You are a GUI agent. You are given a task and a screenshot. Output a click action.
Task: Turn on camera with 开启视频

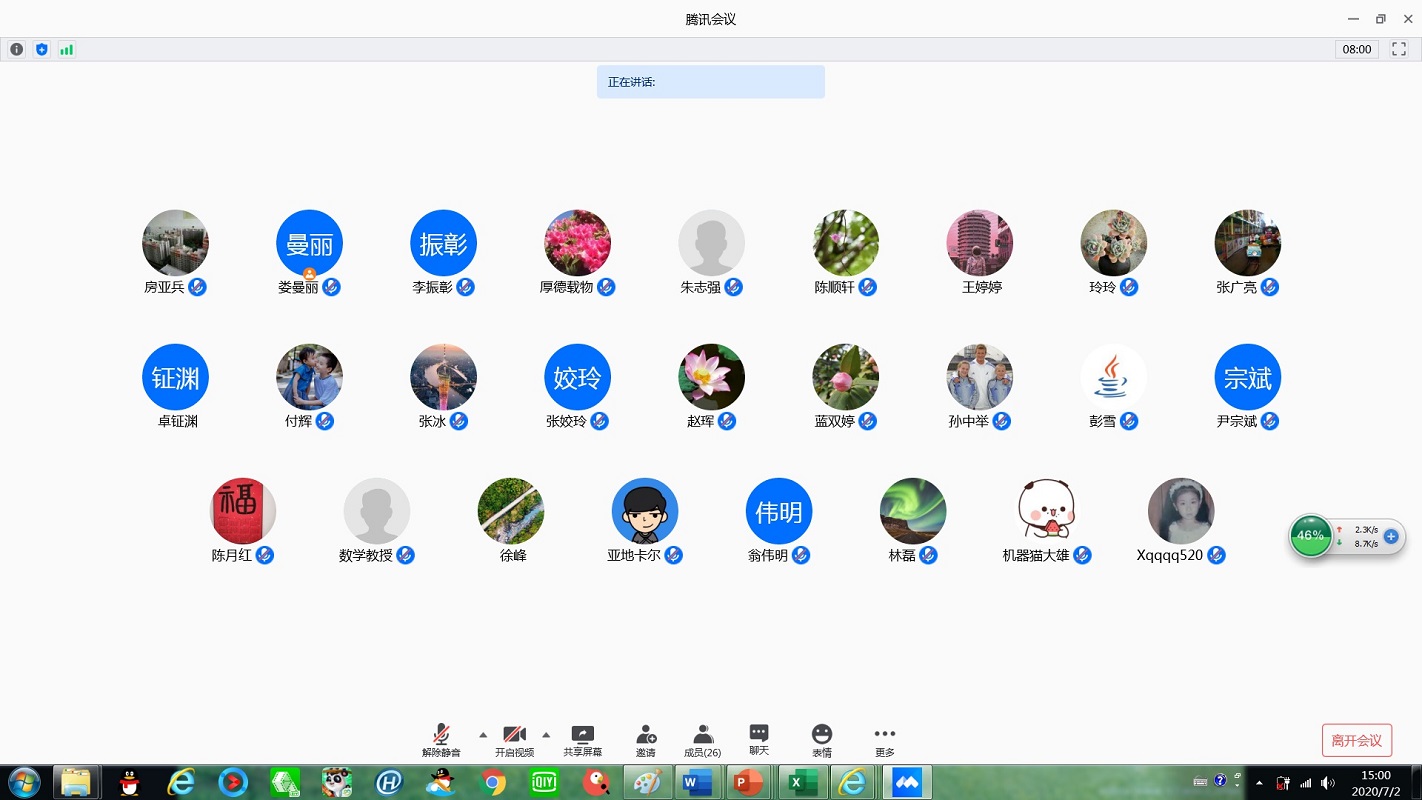click(x=514, y=741)
